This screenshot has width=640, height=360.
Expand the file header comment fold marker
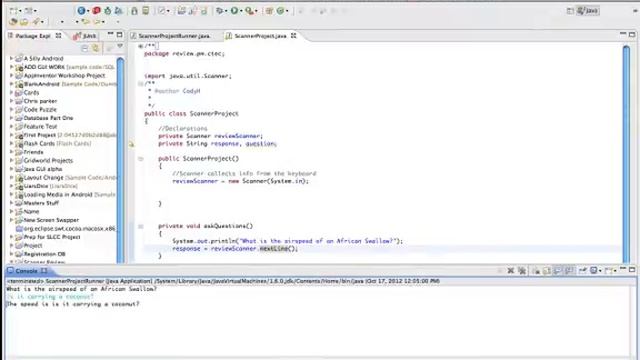[140, 46]
